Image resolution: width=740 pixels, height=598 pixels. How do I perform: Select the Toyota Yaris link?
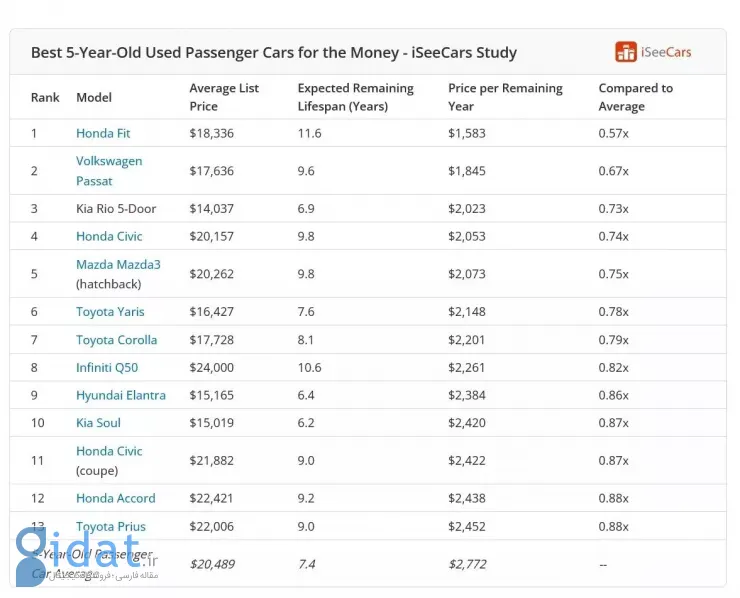click(x=110, y=312)
